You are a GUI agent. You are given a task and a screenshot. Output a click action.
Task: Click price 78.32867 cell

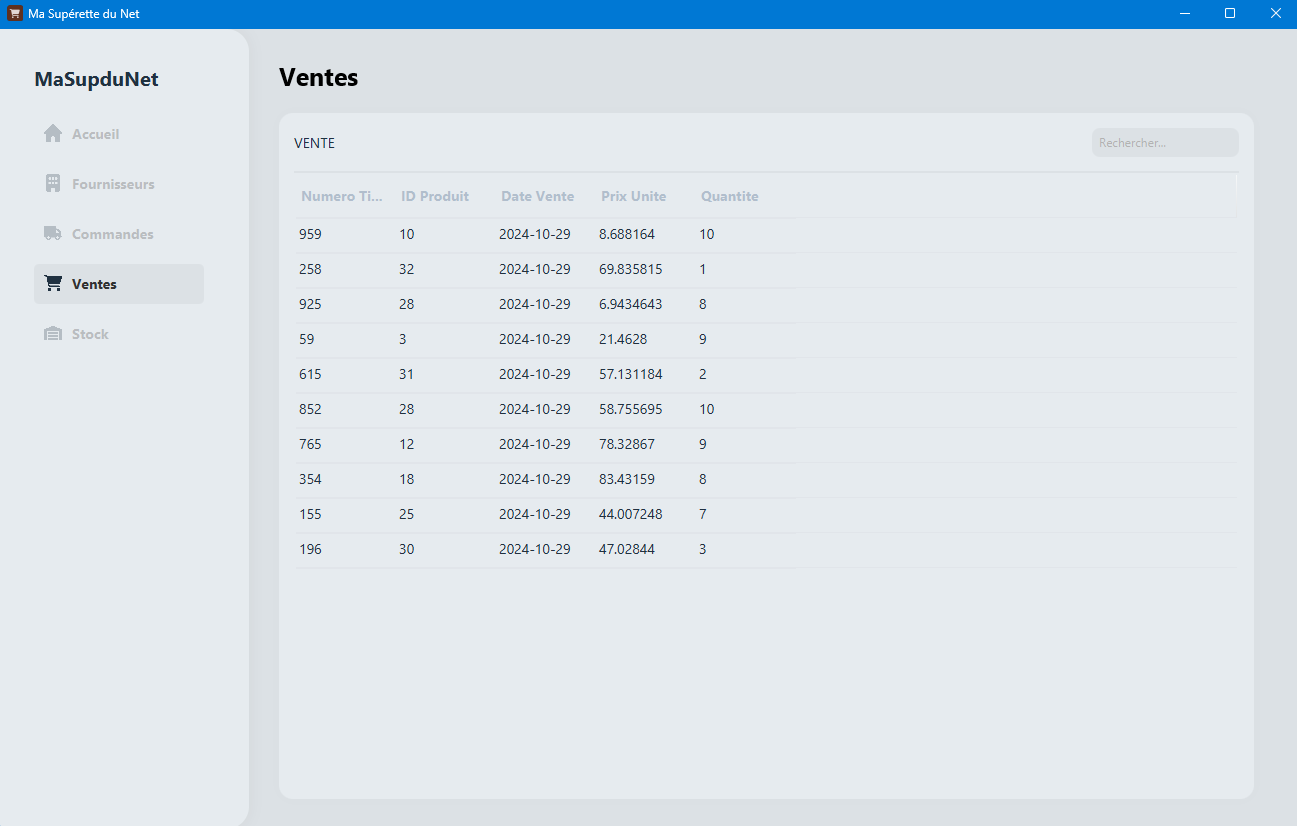(x=645, y=444)
